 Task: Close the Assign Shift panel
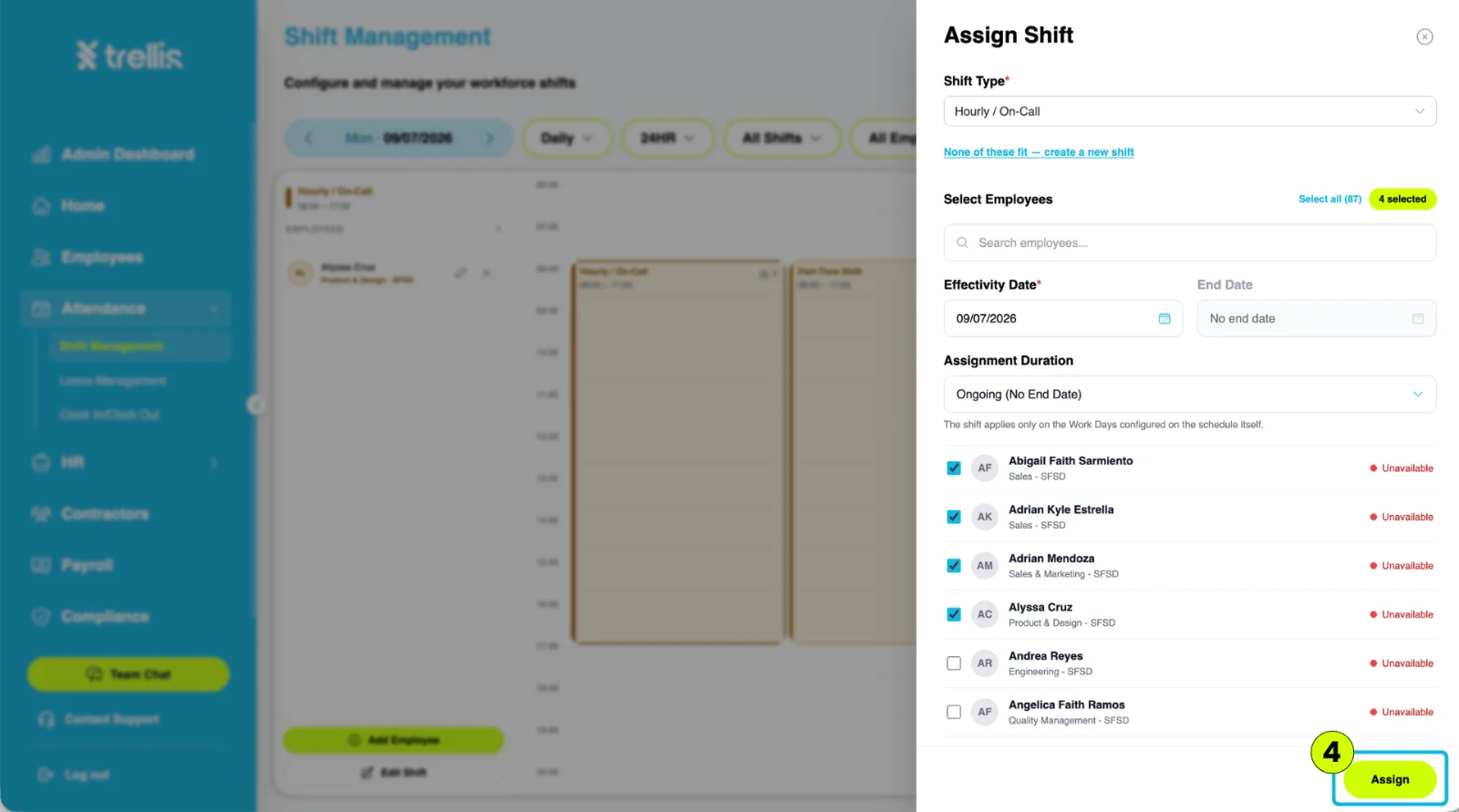1424,36
